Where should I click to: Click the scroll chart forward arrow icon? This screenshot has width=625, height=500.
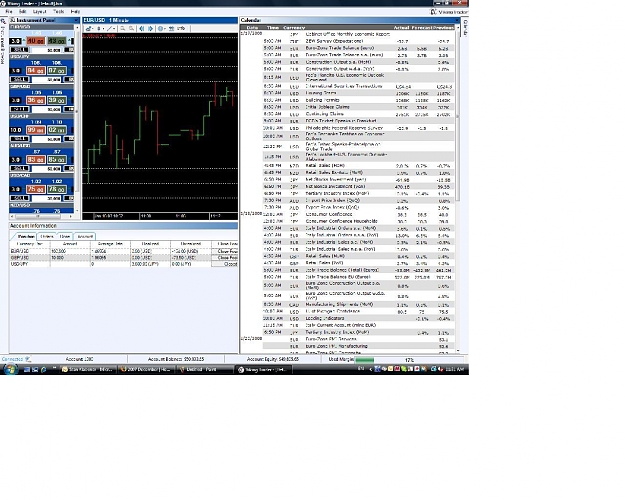[x=150, y=29]
